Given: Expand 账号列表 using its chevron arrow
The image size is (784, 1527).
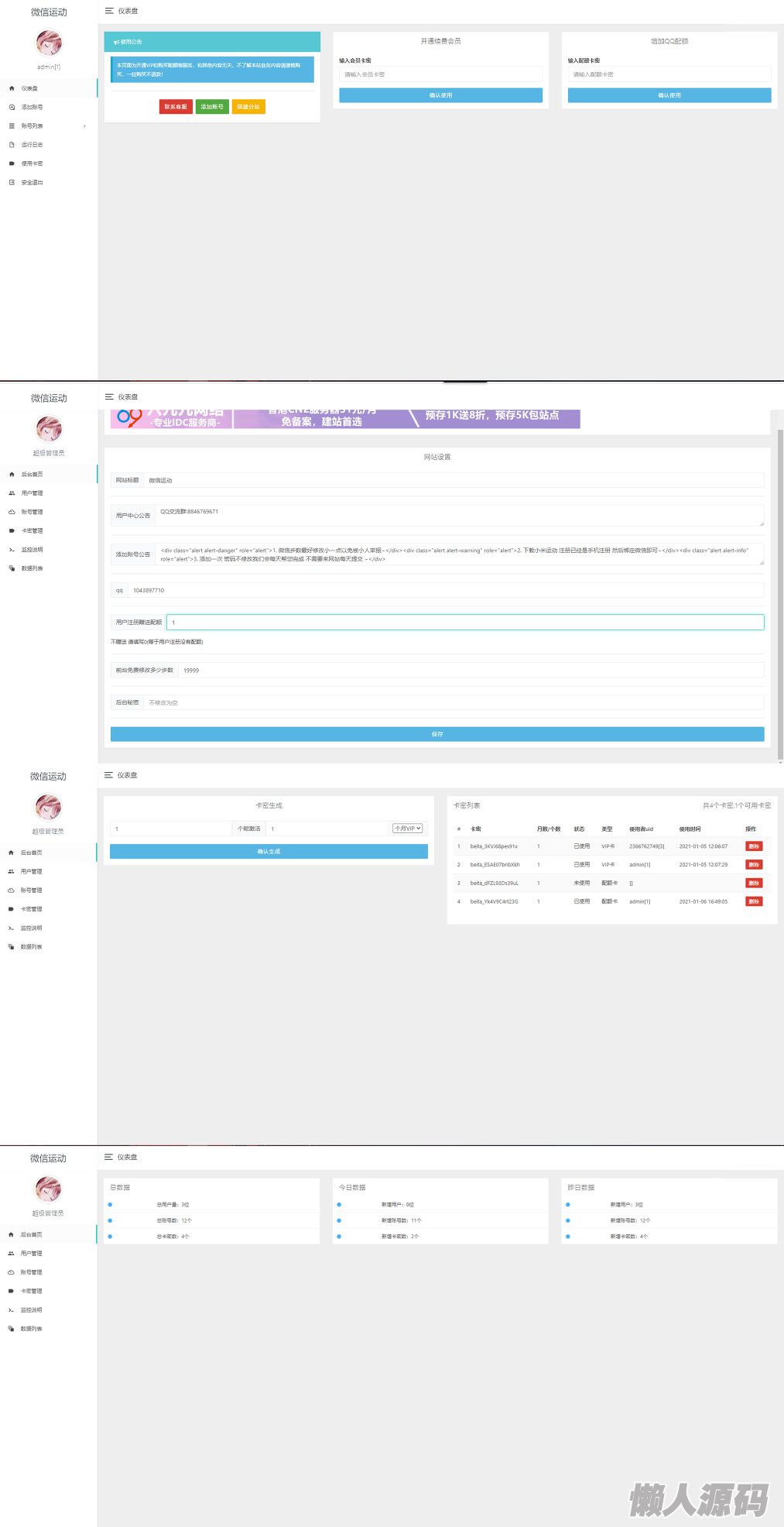Looking at the screenshot, I should point(84,126).
